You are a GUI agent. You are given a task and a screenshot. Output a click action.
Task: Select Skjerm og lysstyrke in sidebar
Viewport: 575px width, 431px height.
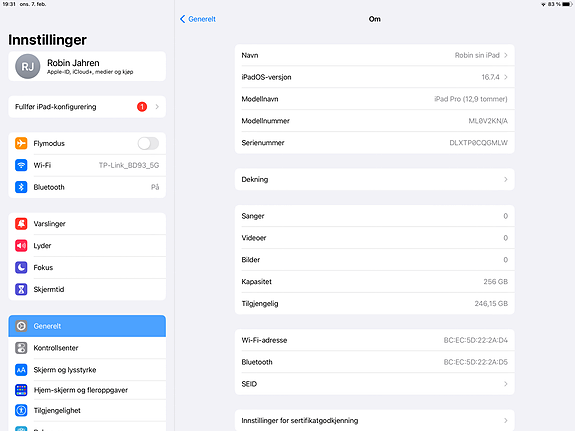(87, 370)
